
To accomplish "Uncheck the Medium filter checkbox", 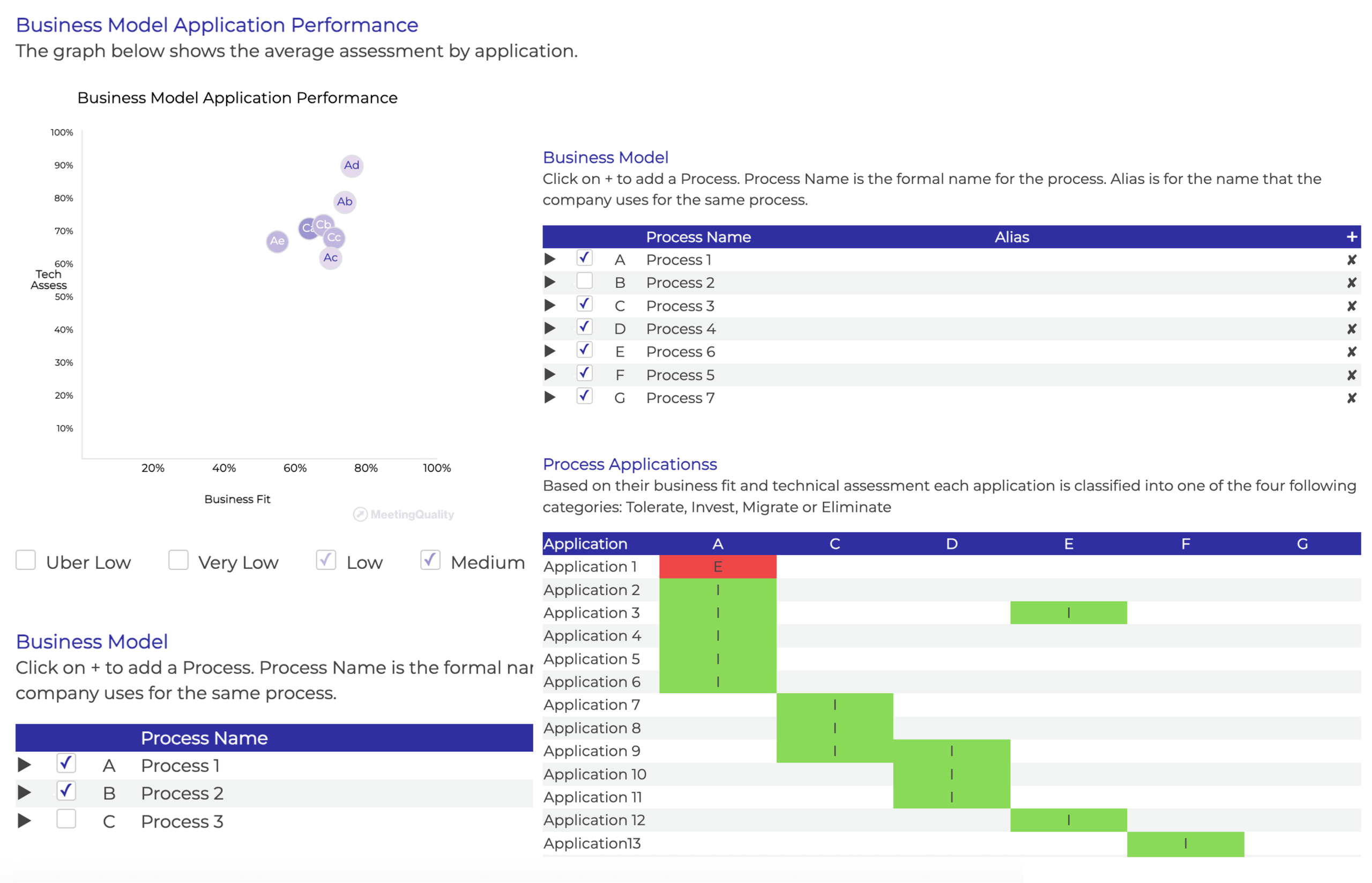I will pos(430,560).
